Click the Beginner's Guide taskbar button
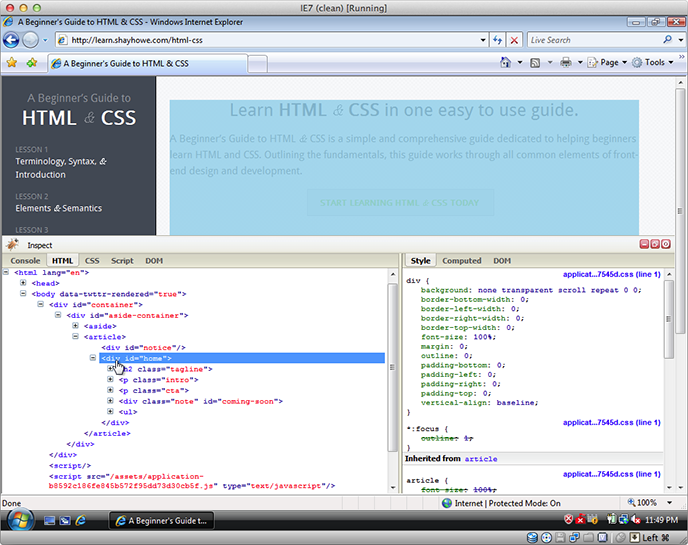The height and width of the screenshot is (545, 688). pyautogui.click(x=161, y=521)
